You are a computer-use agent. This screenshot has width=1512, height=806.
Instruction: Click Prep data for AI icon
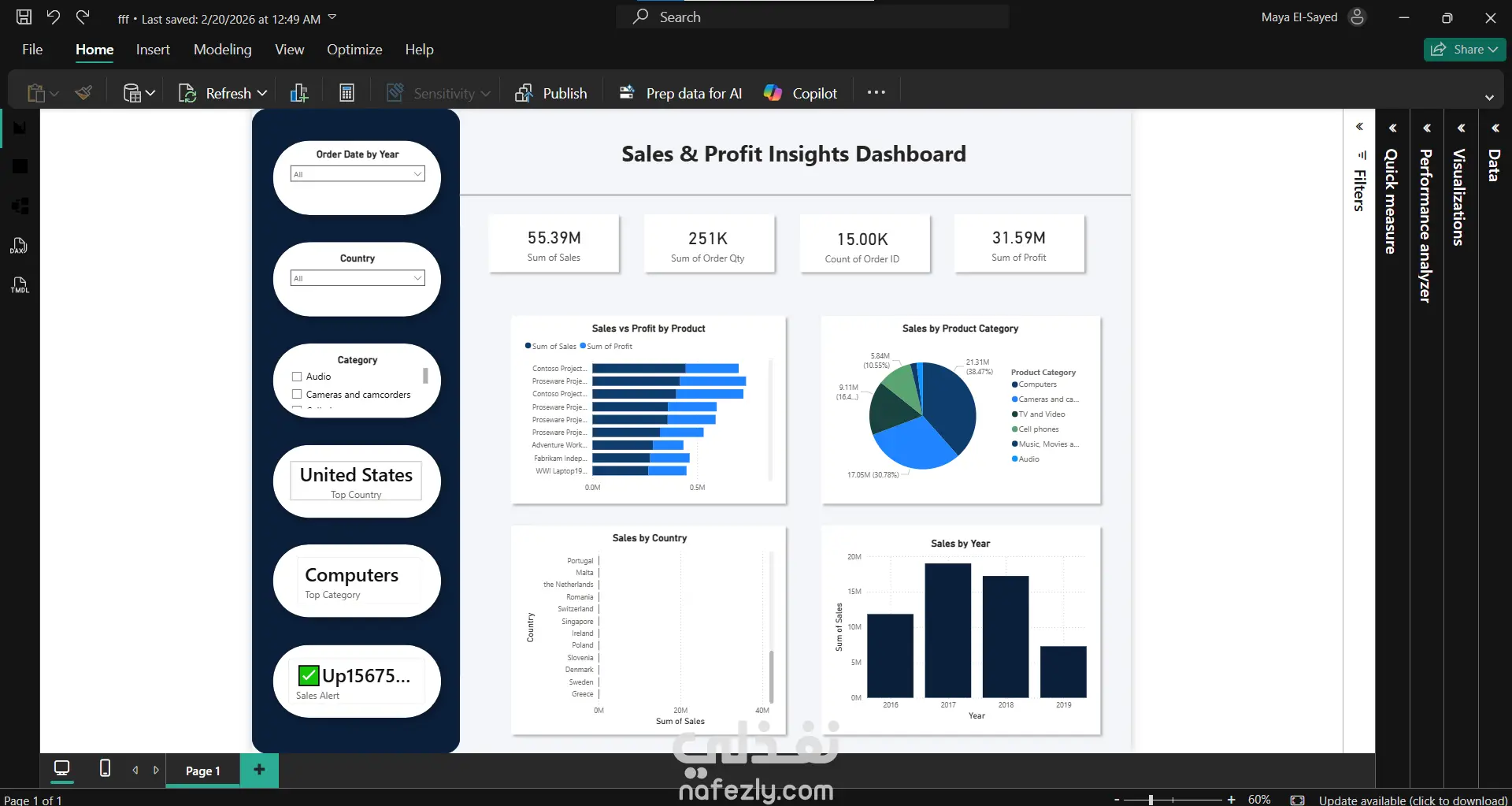point(627,93)
